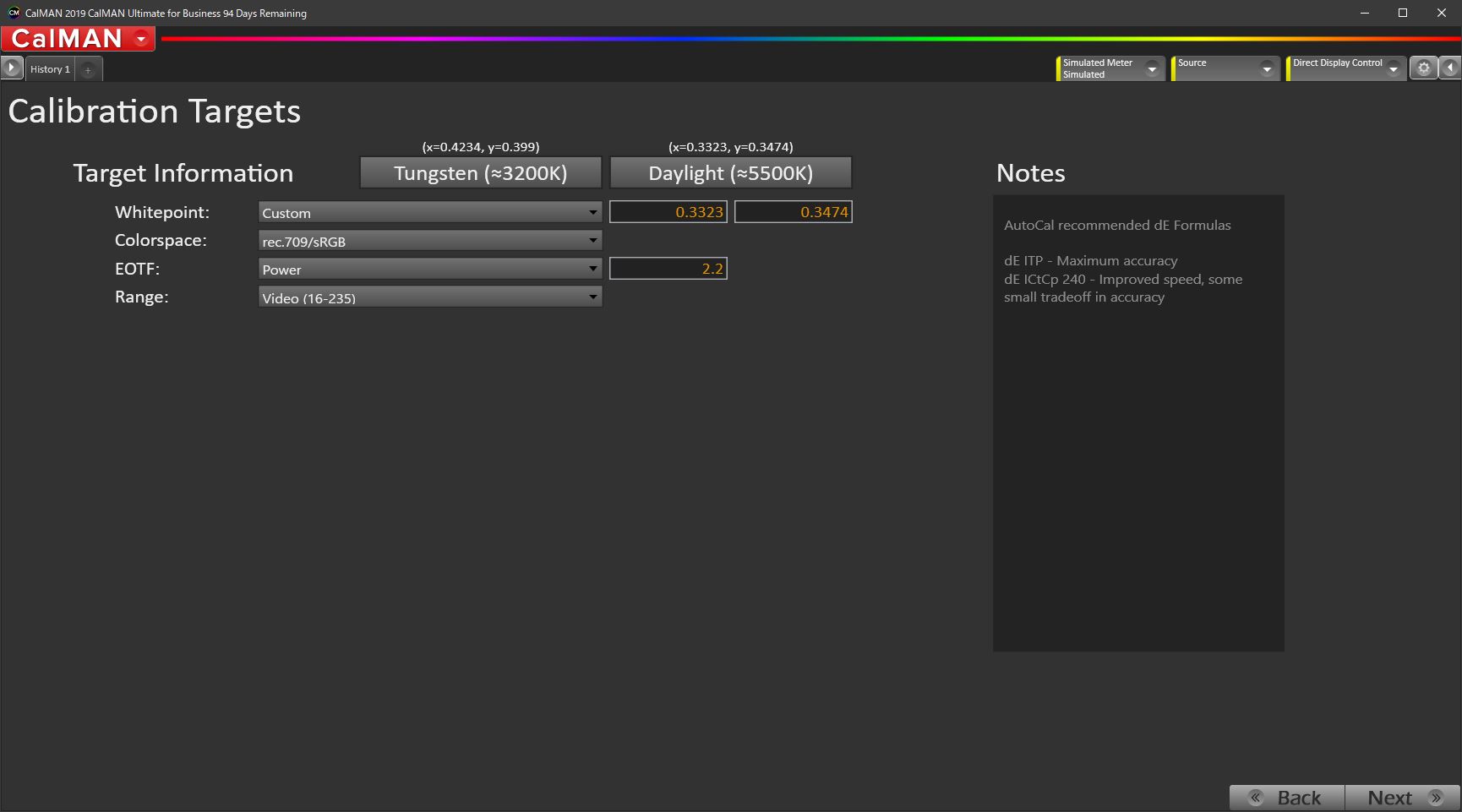Go Back to the previous step
Viewport: 1462px width, 812px height.
(1286, 798)
